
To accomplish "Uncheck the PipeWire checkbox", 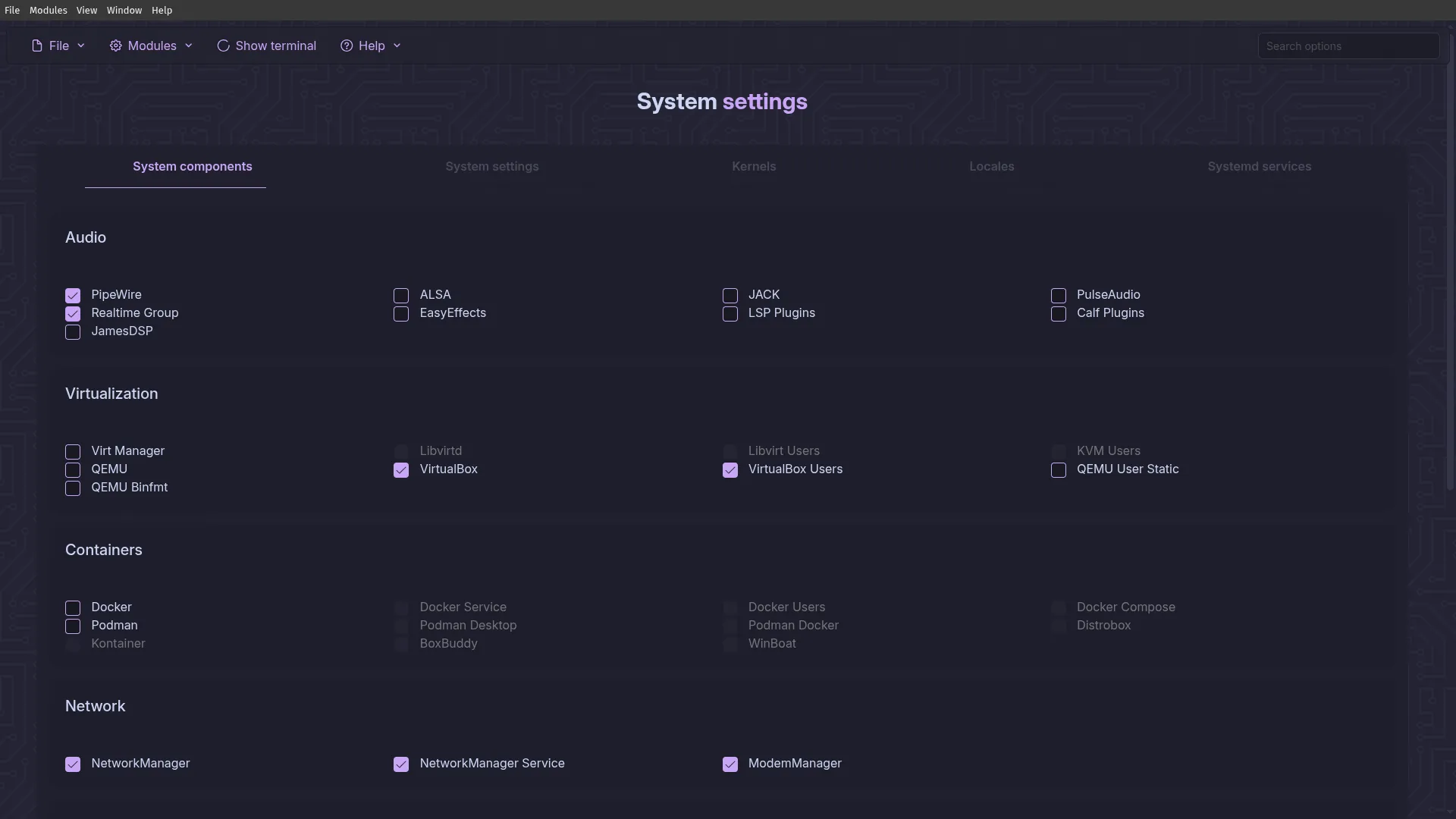I will coord(73,296).
